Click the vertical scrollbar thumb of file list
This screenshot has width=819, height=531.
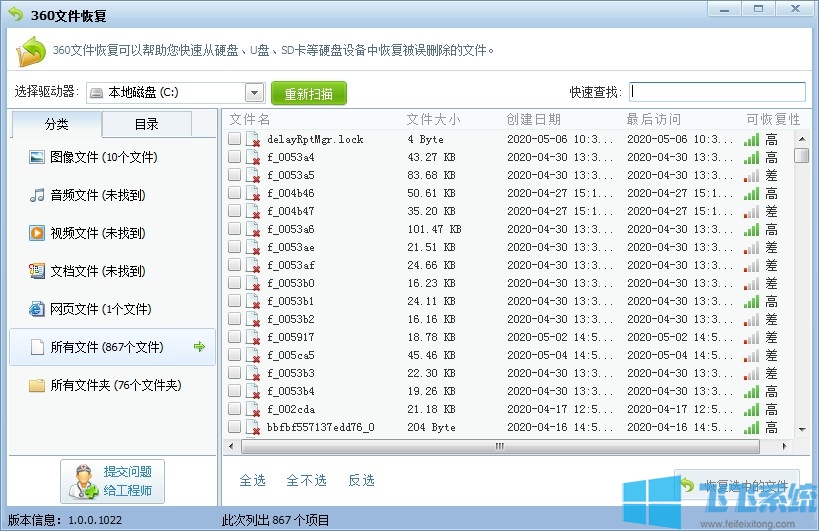(801, 156)
